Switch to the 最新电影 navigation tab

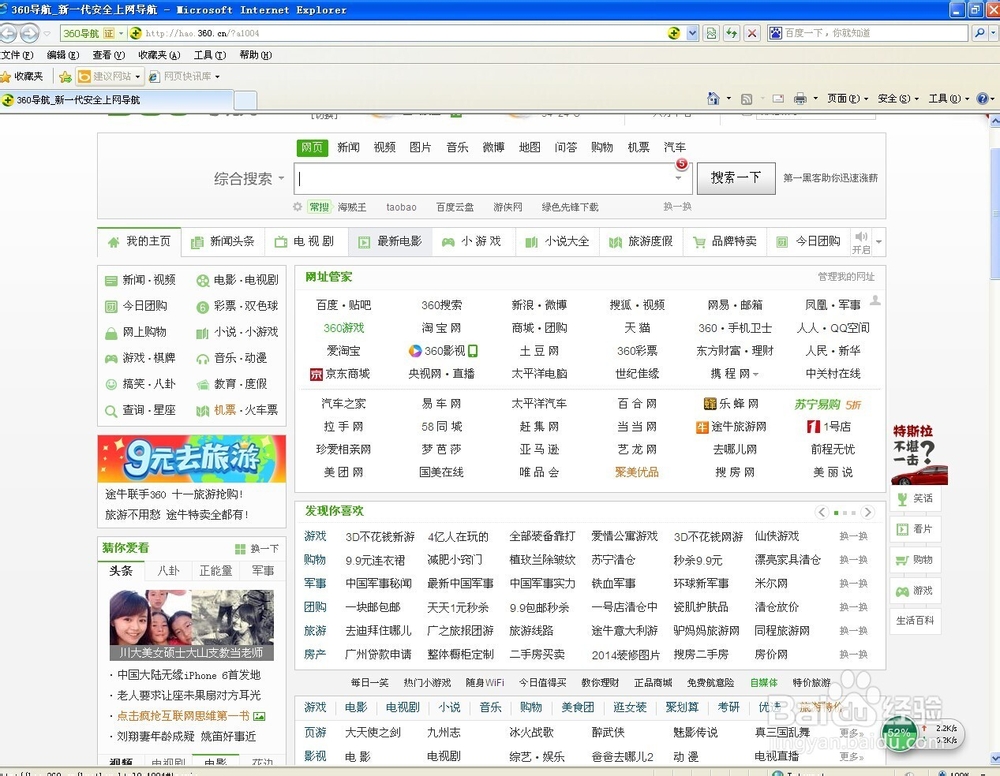click(x=391, y=242)
